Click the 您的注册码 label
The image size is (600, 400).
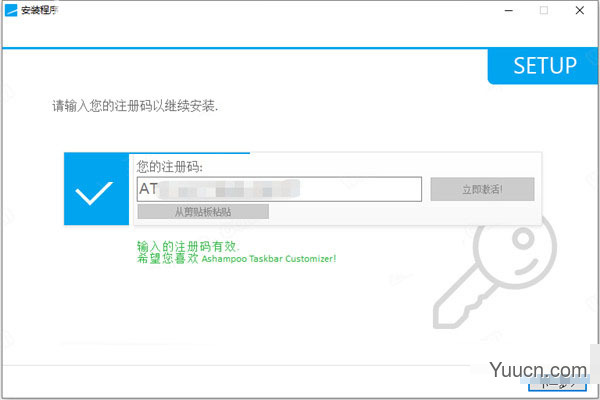[170, 167]
